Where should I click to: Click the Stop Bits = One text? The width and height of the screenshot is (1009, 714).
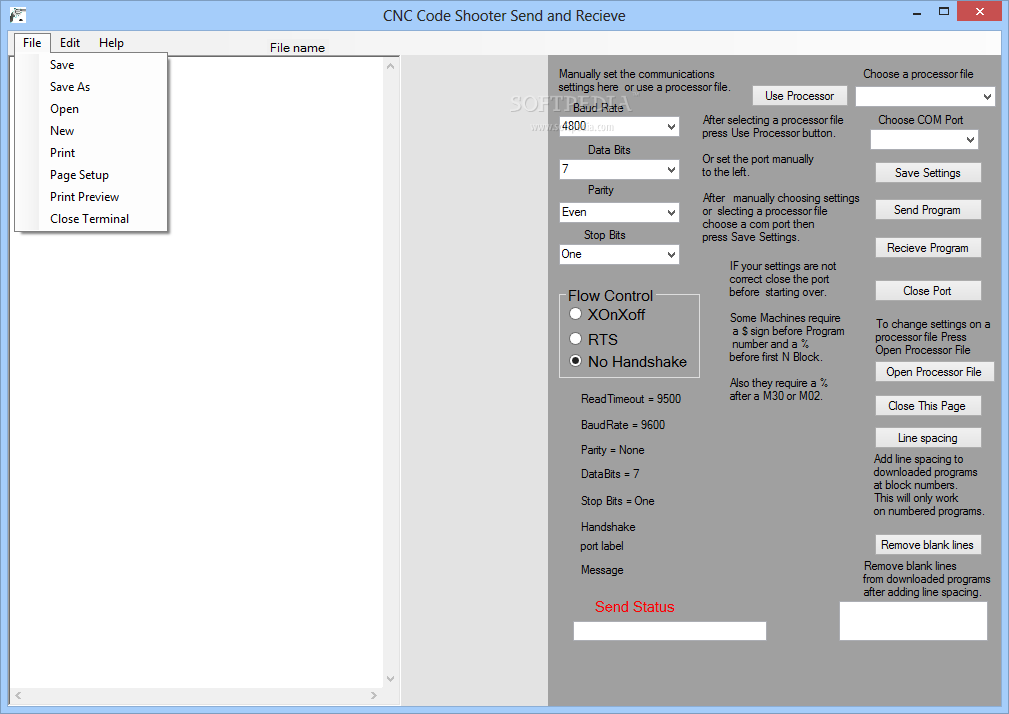(617, 501)
